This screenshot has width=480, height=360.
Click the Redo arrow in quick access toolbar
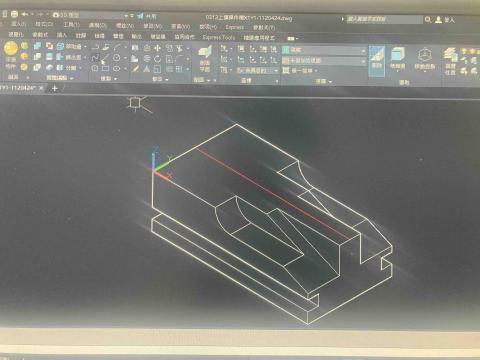[x=41, y=15]
